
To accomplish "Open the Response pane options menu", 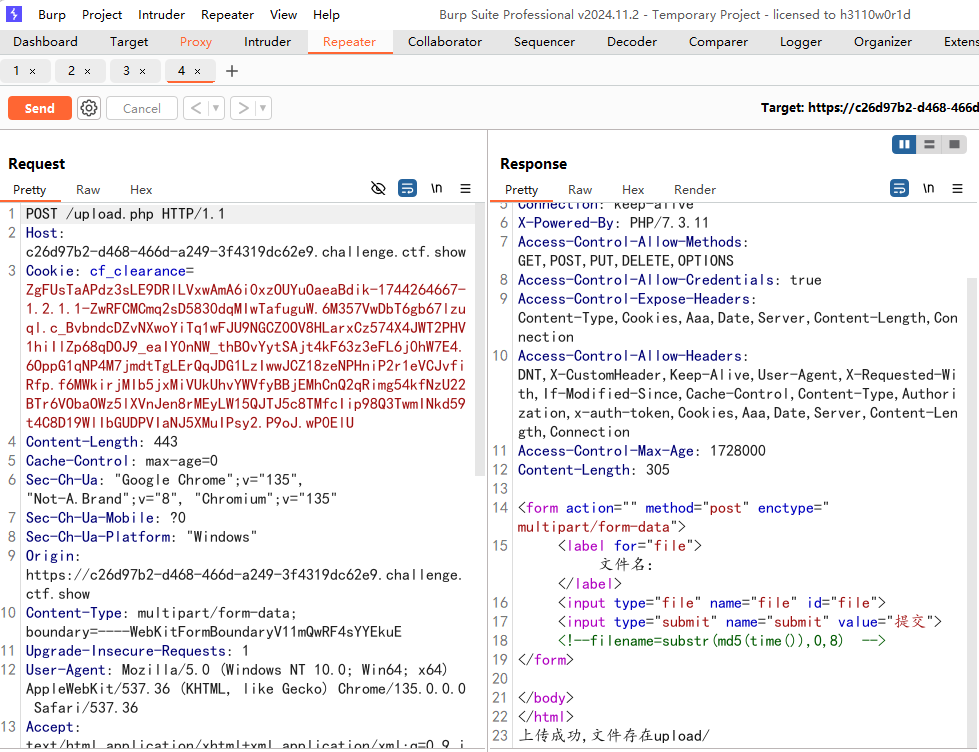I will (x=957, y=188).
